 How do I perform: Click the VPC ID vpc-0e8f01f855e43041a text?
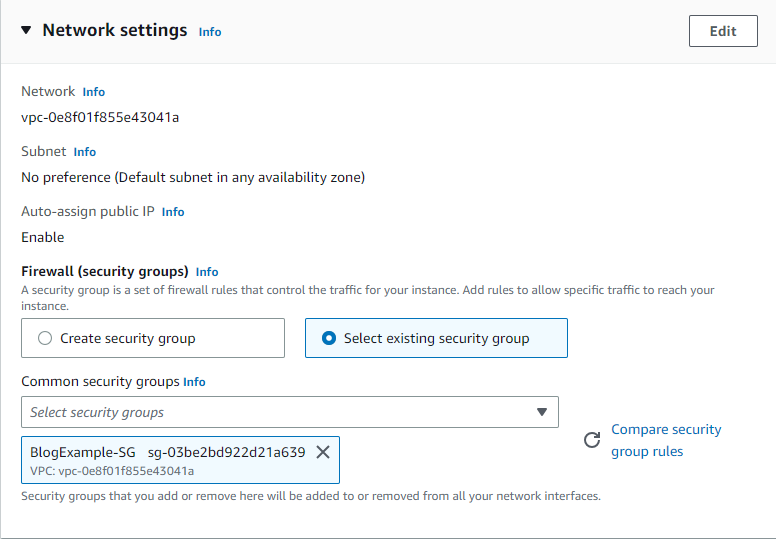(100, 117)
